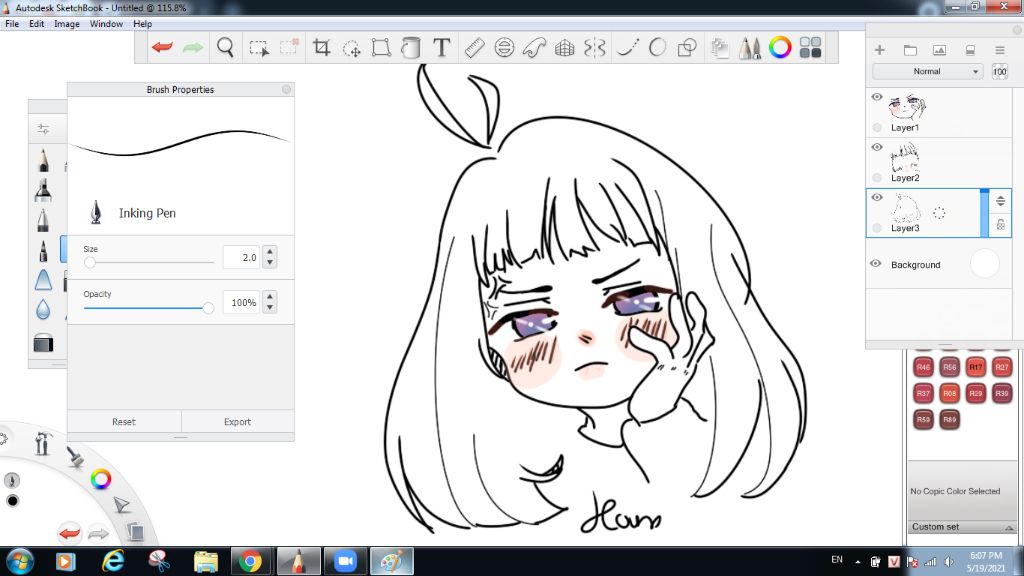Show hidden system tray icons arrow
This screenshot has width=1024, height=576.
point(857,562)
